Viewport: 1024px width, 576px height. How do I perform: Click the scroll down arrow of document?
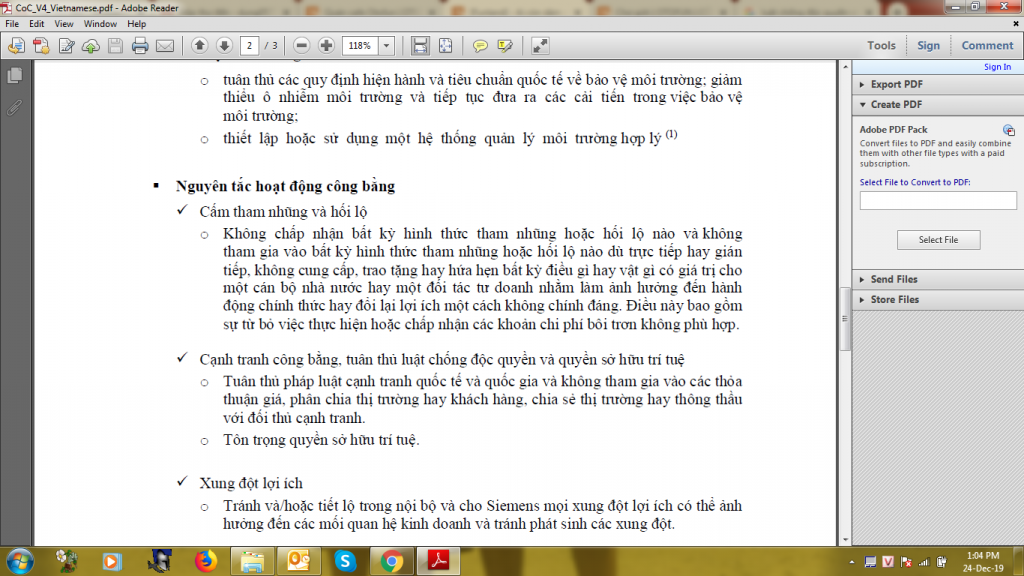pyautogui.click(x=845, y=540)
